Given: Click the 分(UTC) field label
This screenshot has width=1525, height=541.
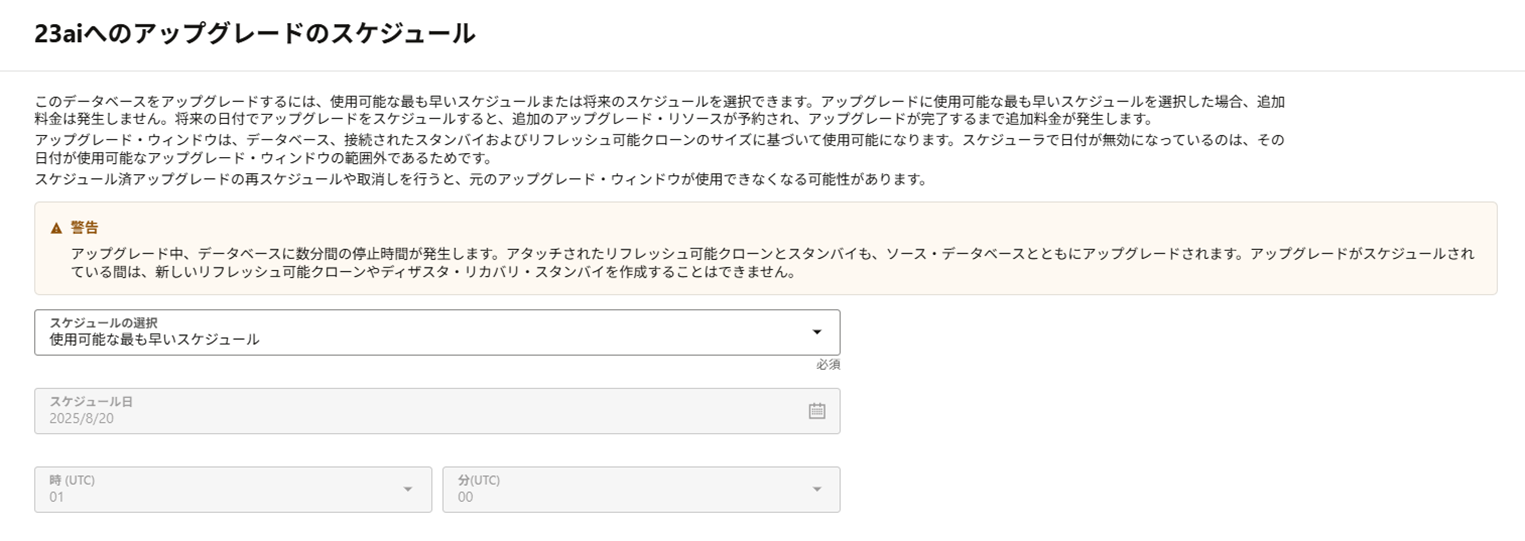Looking at the screenshot, I should [x=479, y=480].
